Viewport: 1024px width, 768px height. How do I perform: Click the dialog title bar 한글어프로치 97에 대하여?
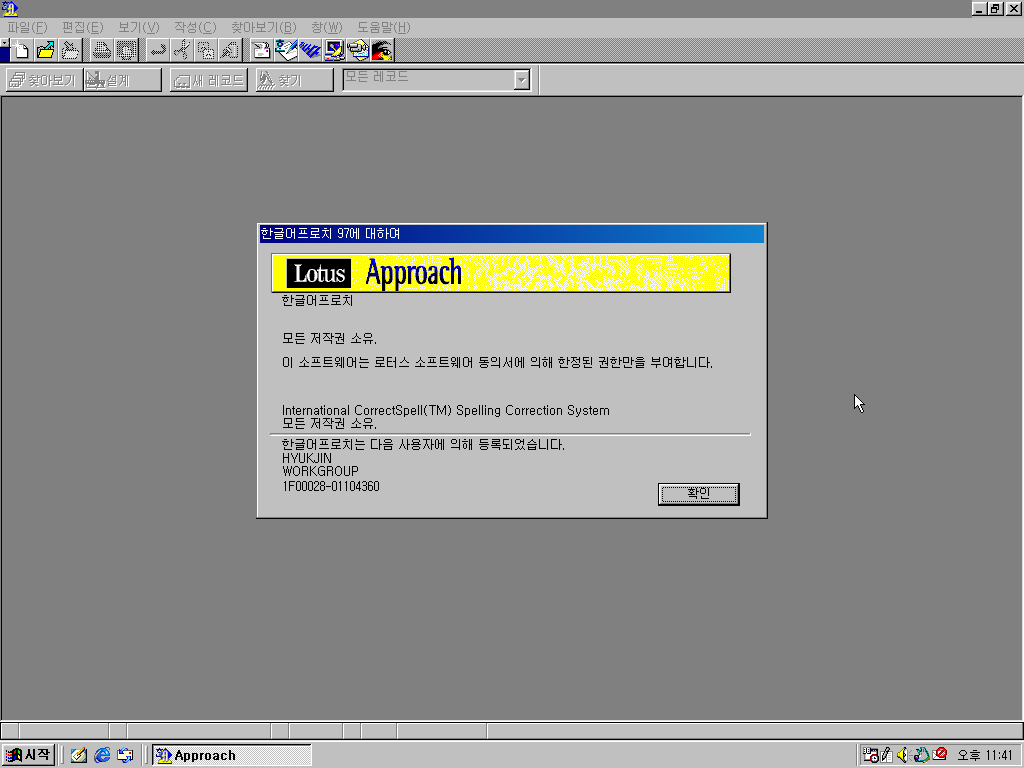click(x=511, y=233)
